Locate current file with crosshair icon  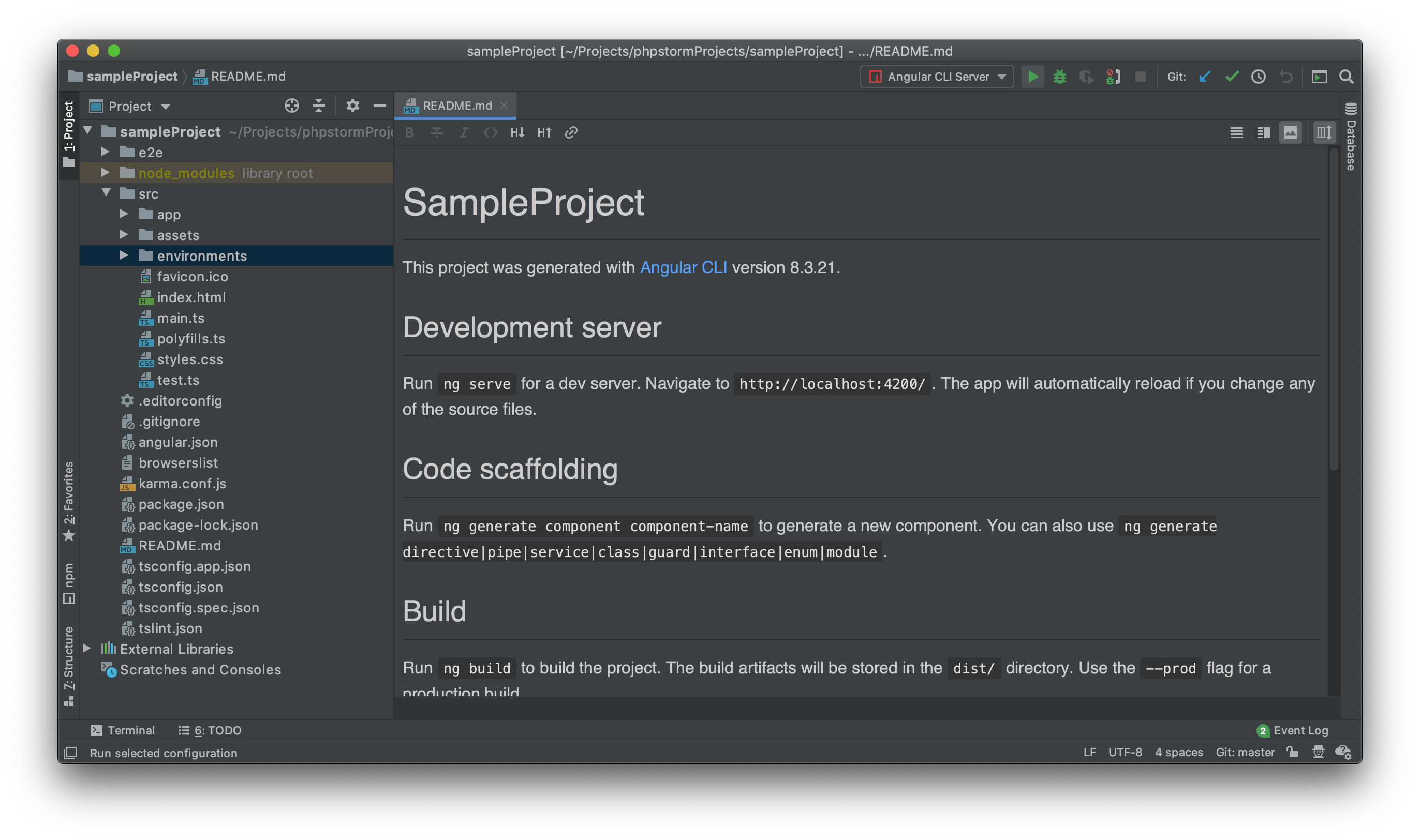coord(291,106)
